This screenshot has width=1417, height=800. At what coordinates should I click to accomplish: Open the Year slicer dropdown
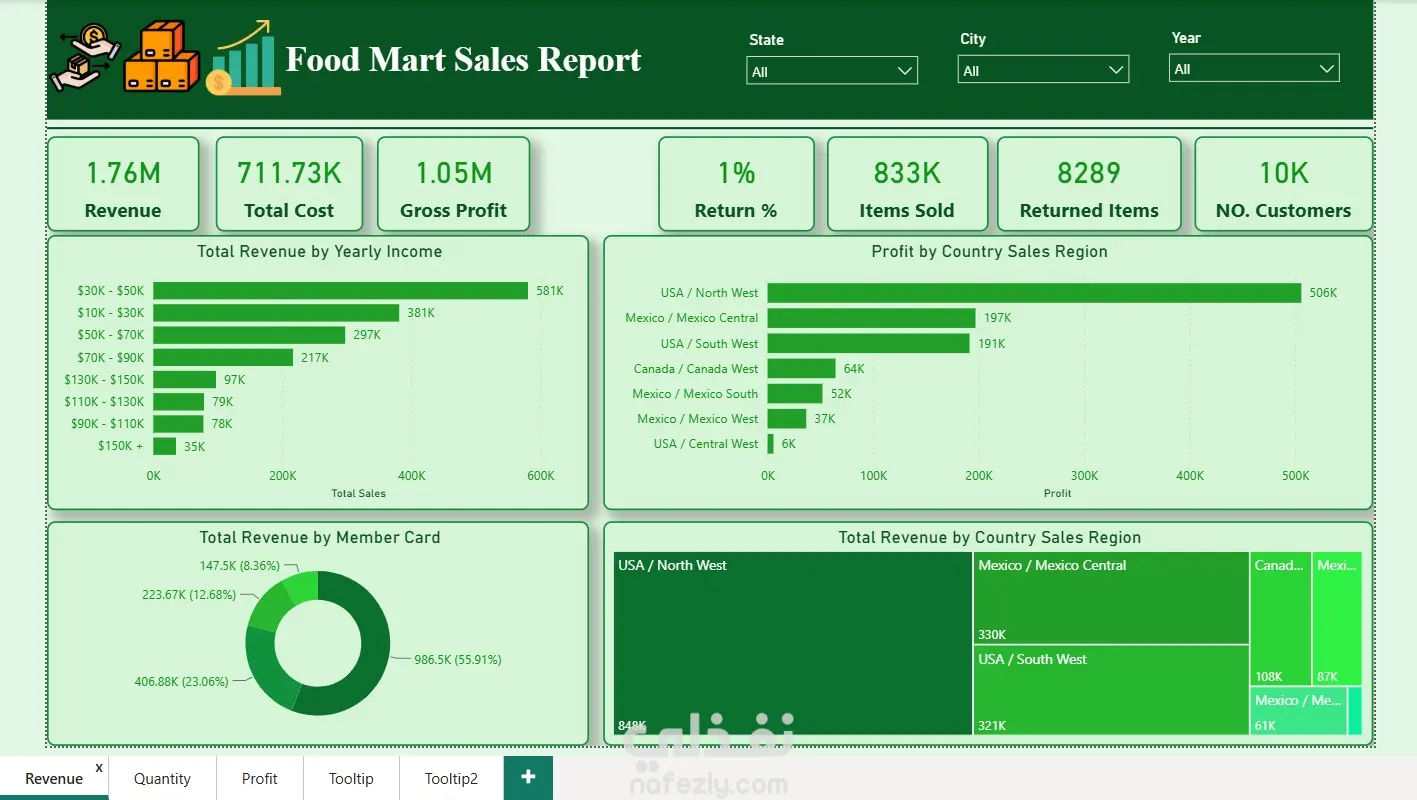pyautogui.click(x=1254, y=69)
